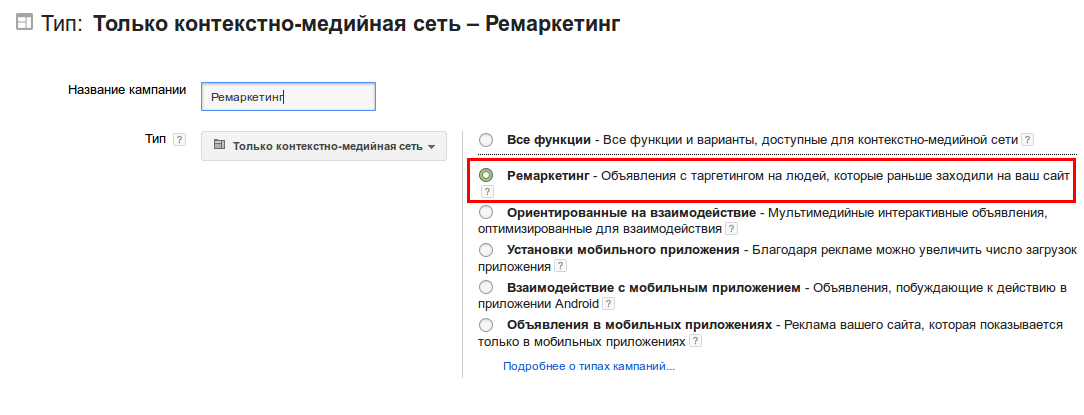The height and width of the screenshot is (415, 1084).
Task: Open help icon next to 'Тип' label
Action: (x=179, y=140)
